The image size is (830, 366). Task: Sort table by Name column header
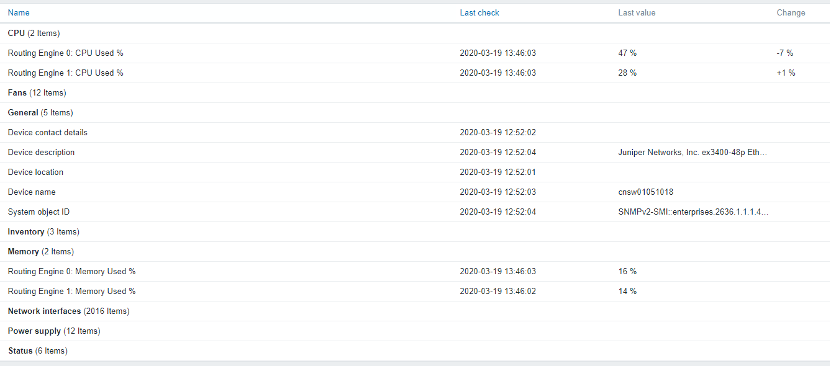click(19, 13)
